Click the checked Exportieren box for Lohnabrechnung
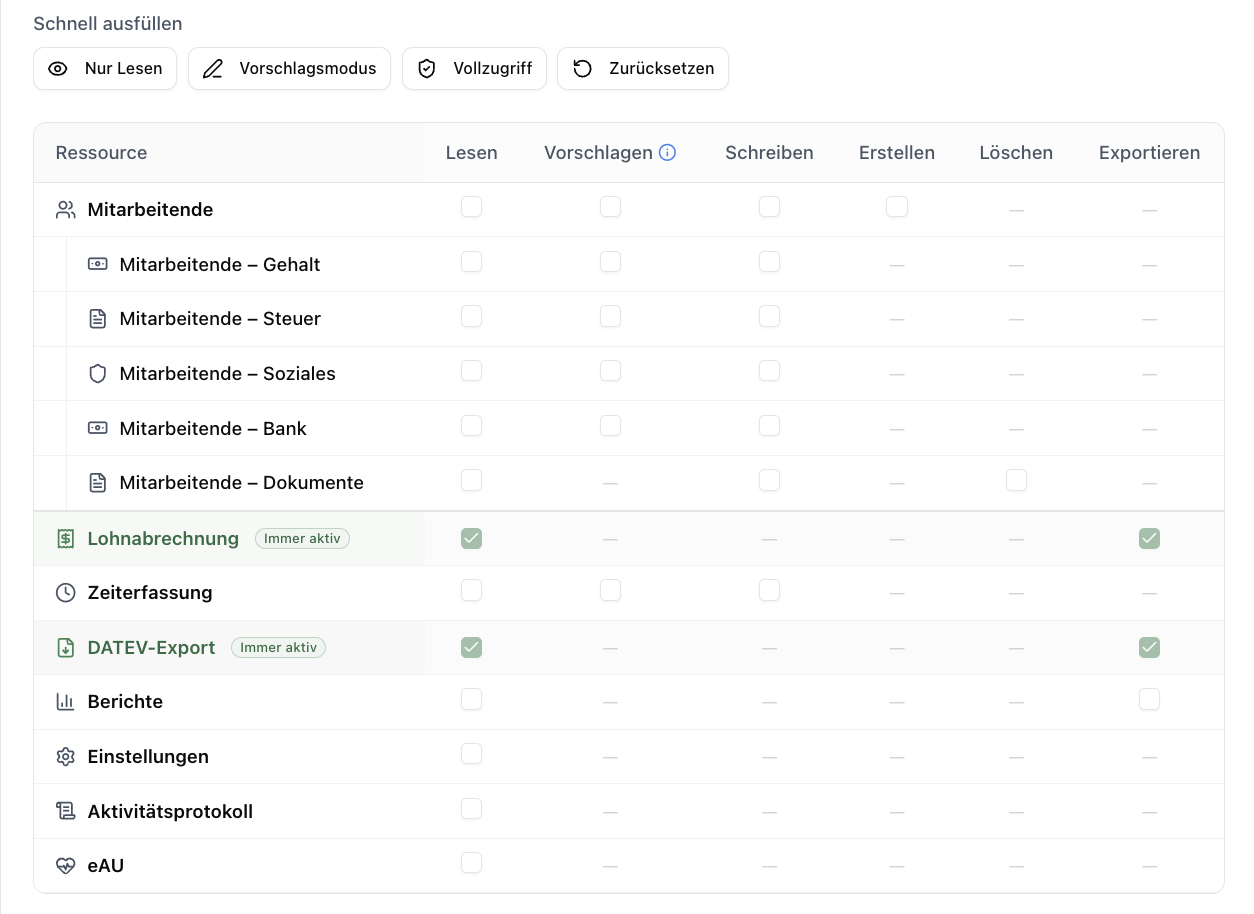Image resolution: width=1254 pixels, height=914 pixels. (1149, 539)
